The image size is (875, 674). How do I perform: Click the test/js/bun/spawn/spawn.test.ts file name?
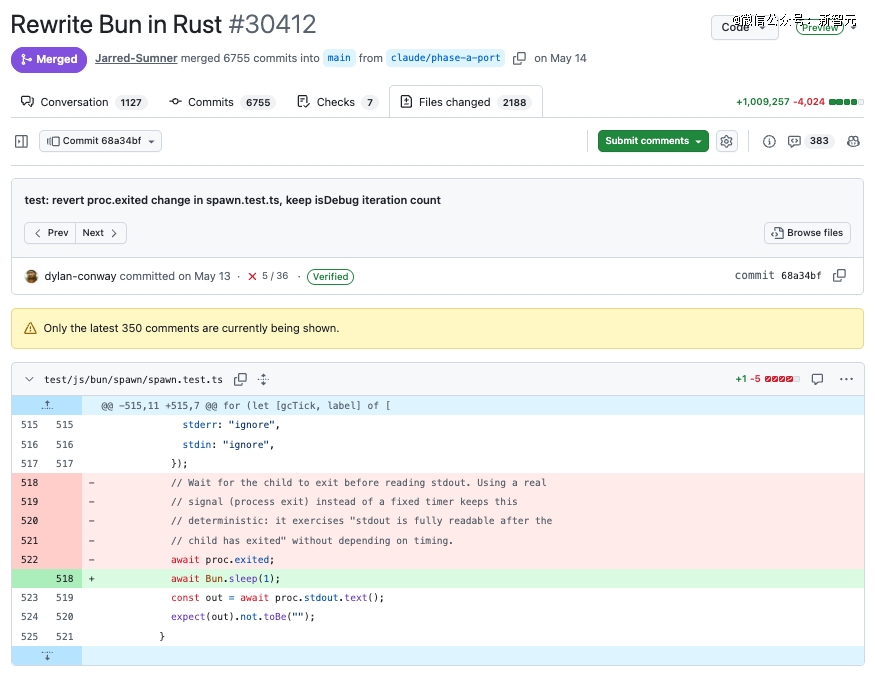click(x=133, y=379)
